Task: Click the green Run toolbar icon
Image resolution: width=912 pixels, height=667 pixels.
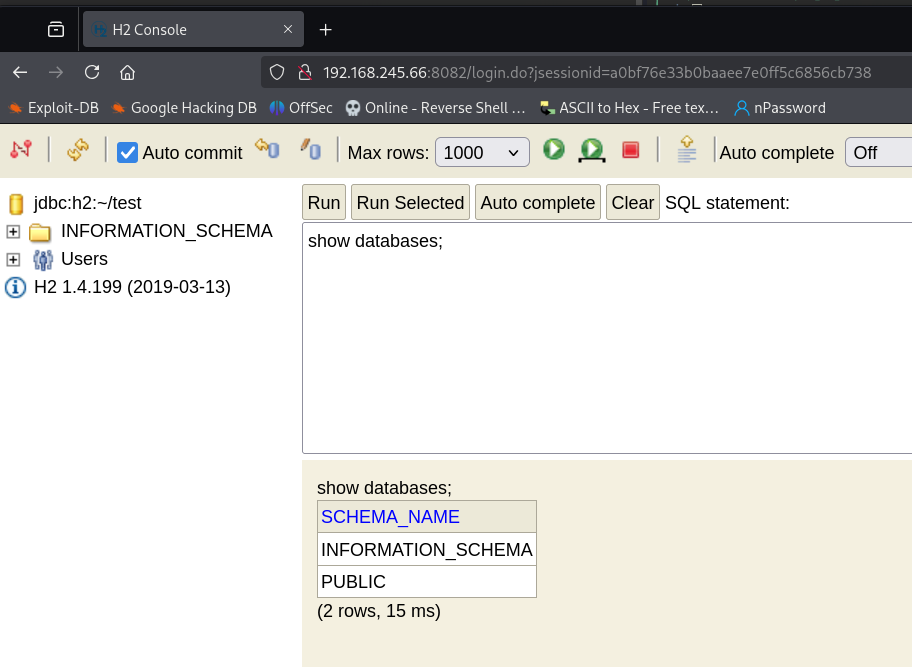Action: pyautogui.click(x=554, y=149)
